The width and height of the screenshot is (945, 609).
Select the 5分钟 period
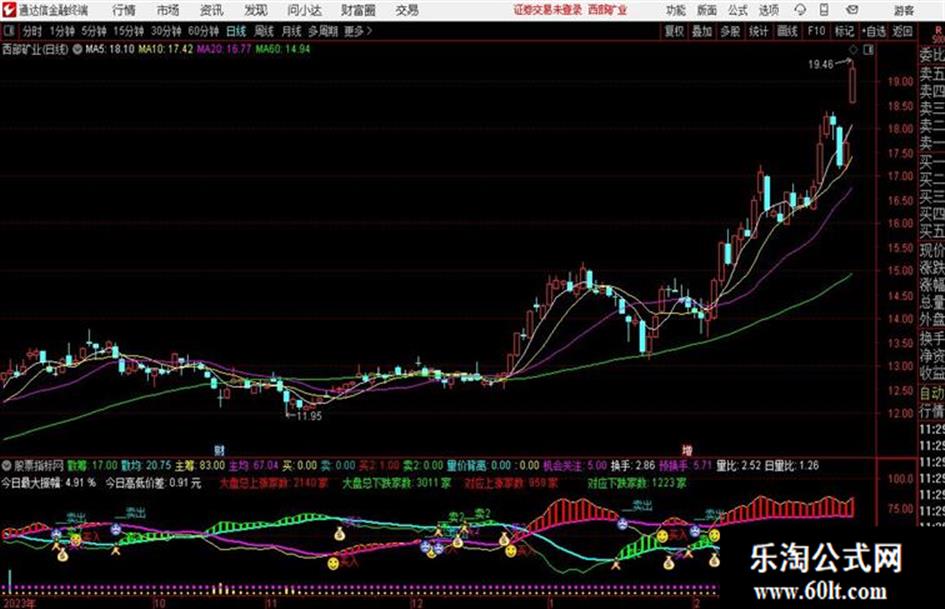[94, 31]
